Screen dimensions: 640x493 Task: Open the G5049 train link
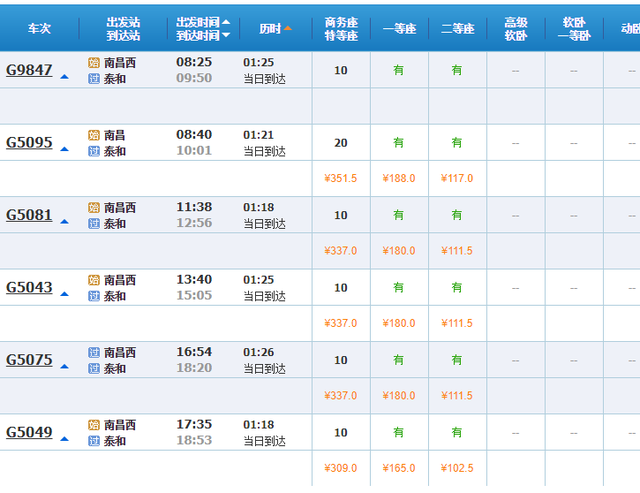coord(29,433)
